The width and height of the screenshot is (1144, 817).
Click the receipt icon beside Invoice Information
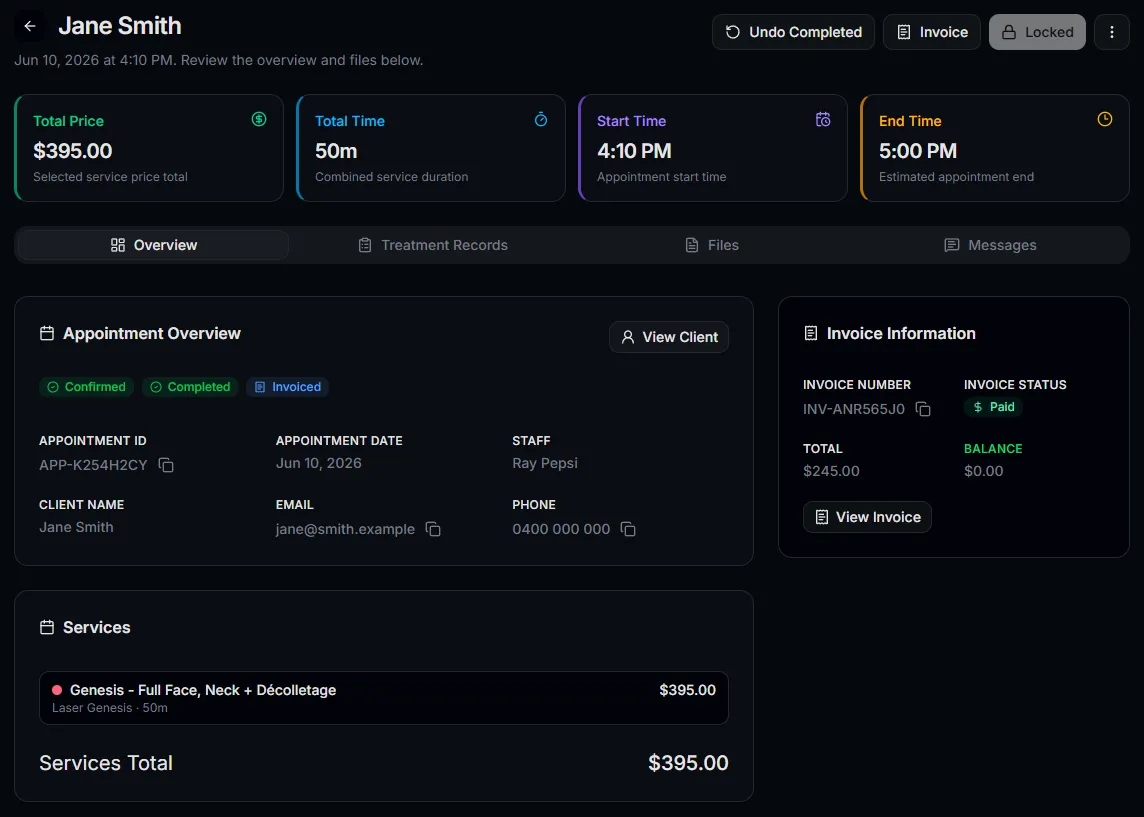[x=811, y=333]
